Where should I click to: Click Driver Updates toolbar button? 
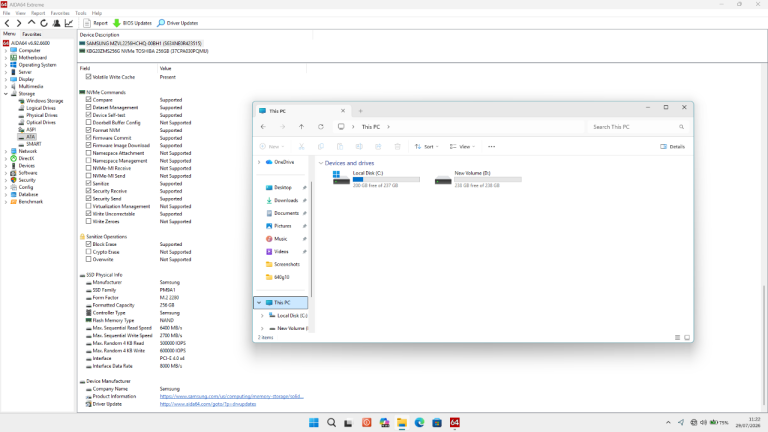pyautogui.click(x=178, y=23)
